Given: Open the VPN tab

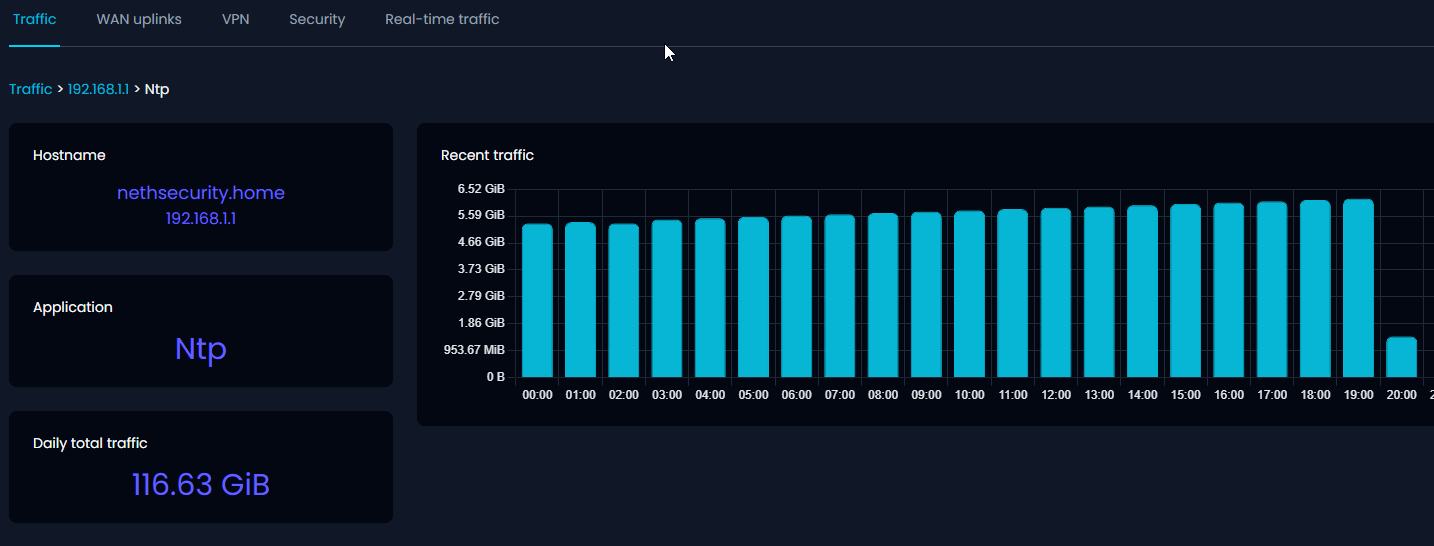Looking at the screenshot, I should (x=235, y=19).
